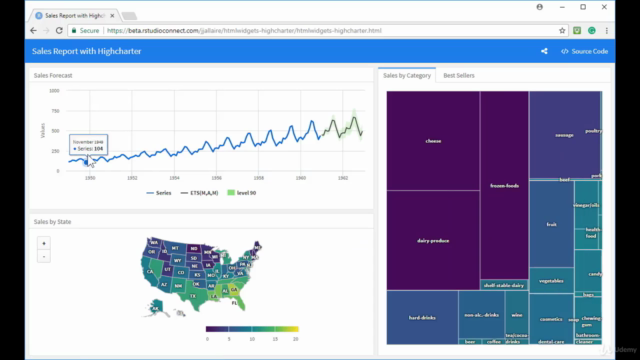Select the vegetables treemap block

[551, 280]
